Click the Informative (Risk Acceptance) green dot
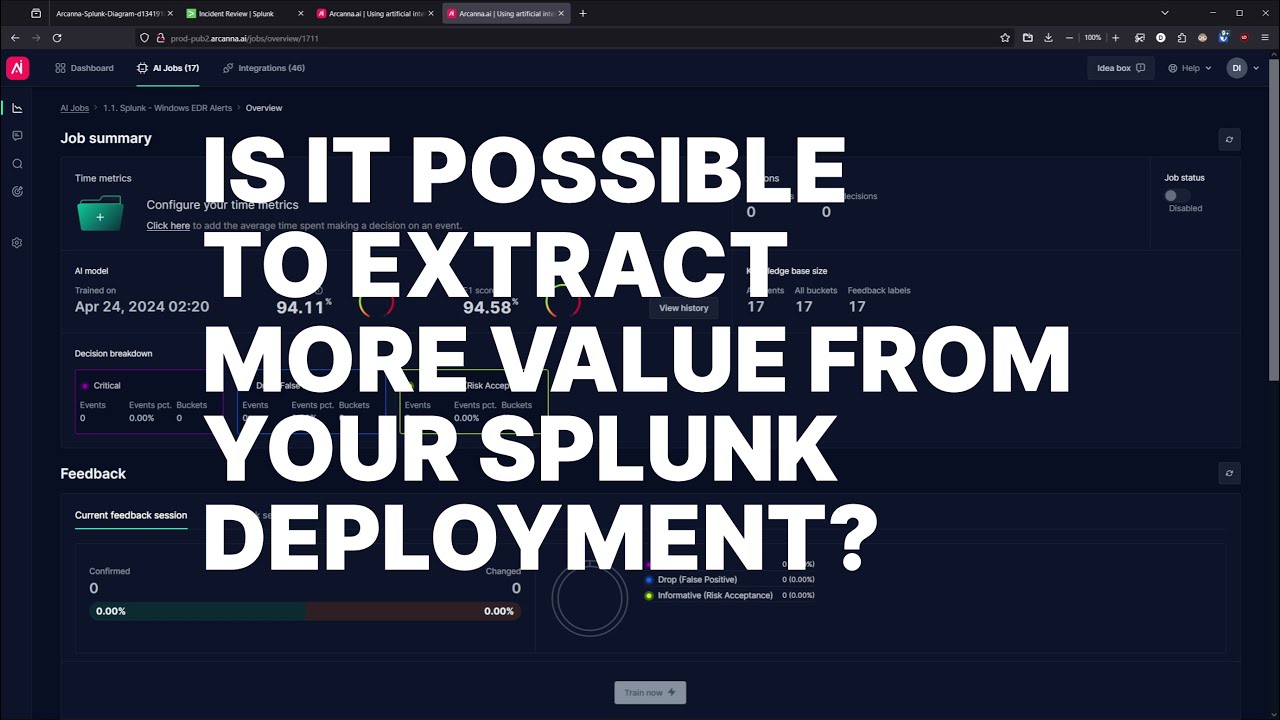Image resolution: width=1280 pixels, height=720 pixels. click(649, 596)
